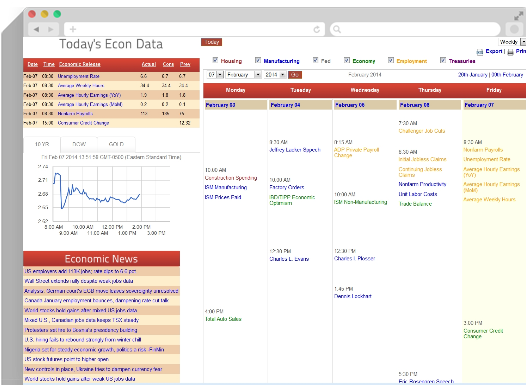
Task: Open Nonfarm Productivity event on Thursday
Action: (422, 184)
